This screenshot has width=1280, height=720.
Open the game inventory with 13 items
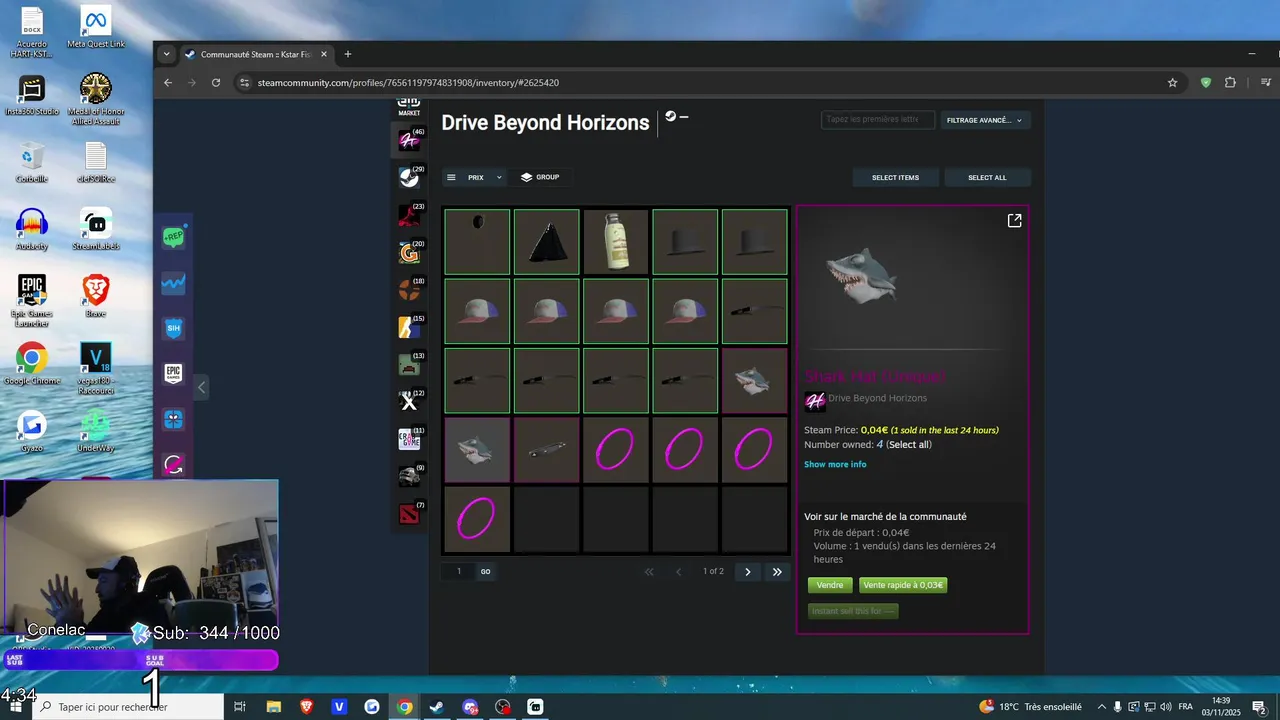(409, 364)
